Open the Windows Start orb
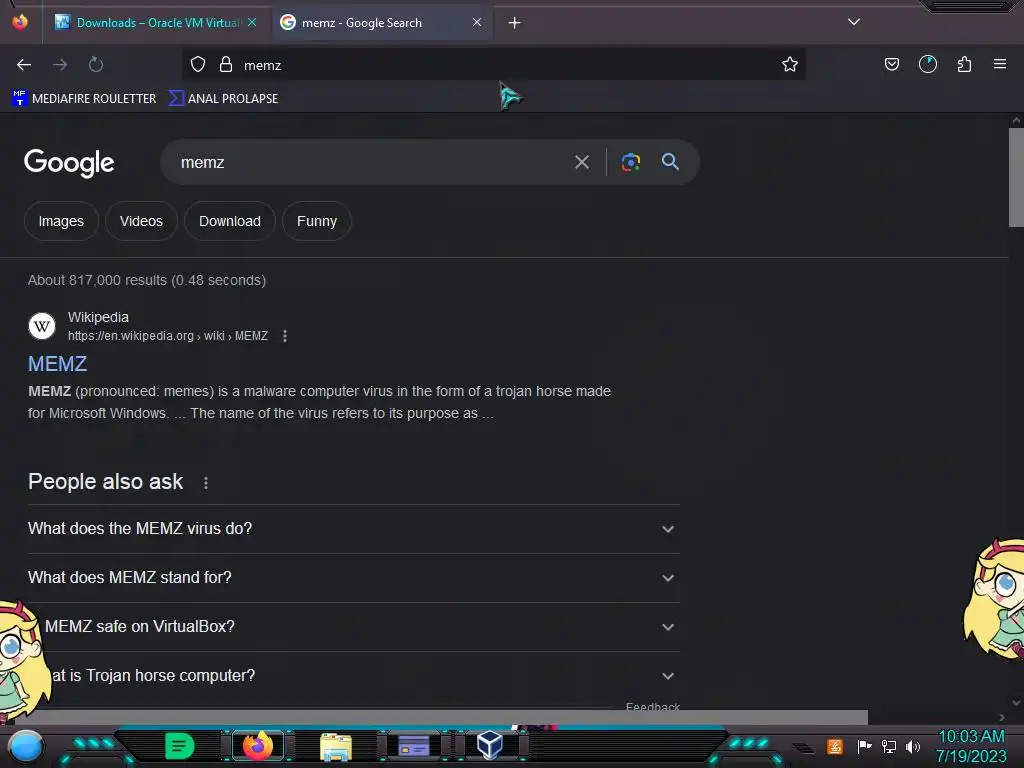Image resolution: width=1024 pixels, height=768 pixels. click(26, 746)
